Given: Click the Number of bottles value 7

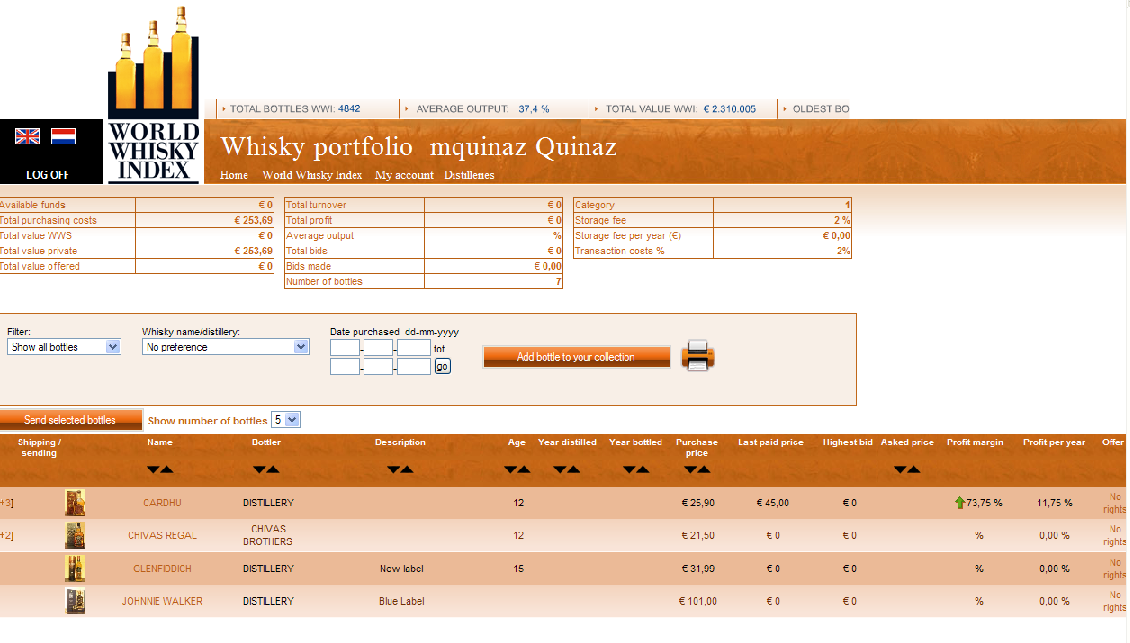Looking at the screenshot, I should [559, 282].
